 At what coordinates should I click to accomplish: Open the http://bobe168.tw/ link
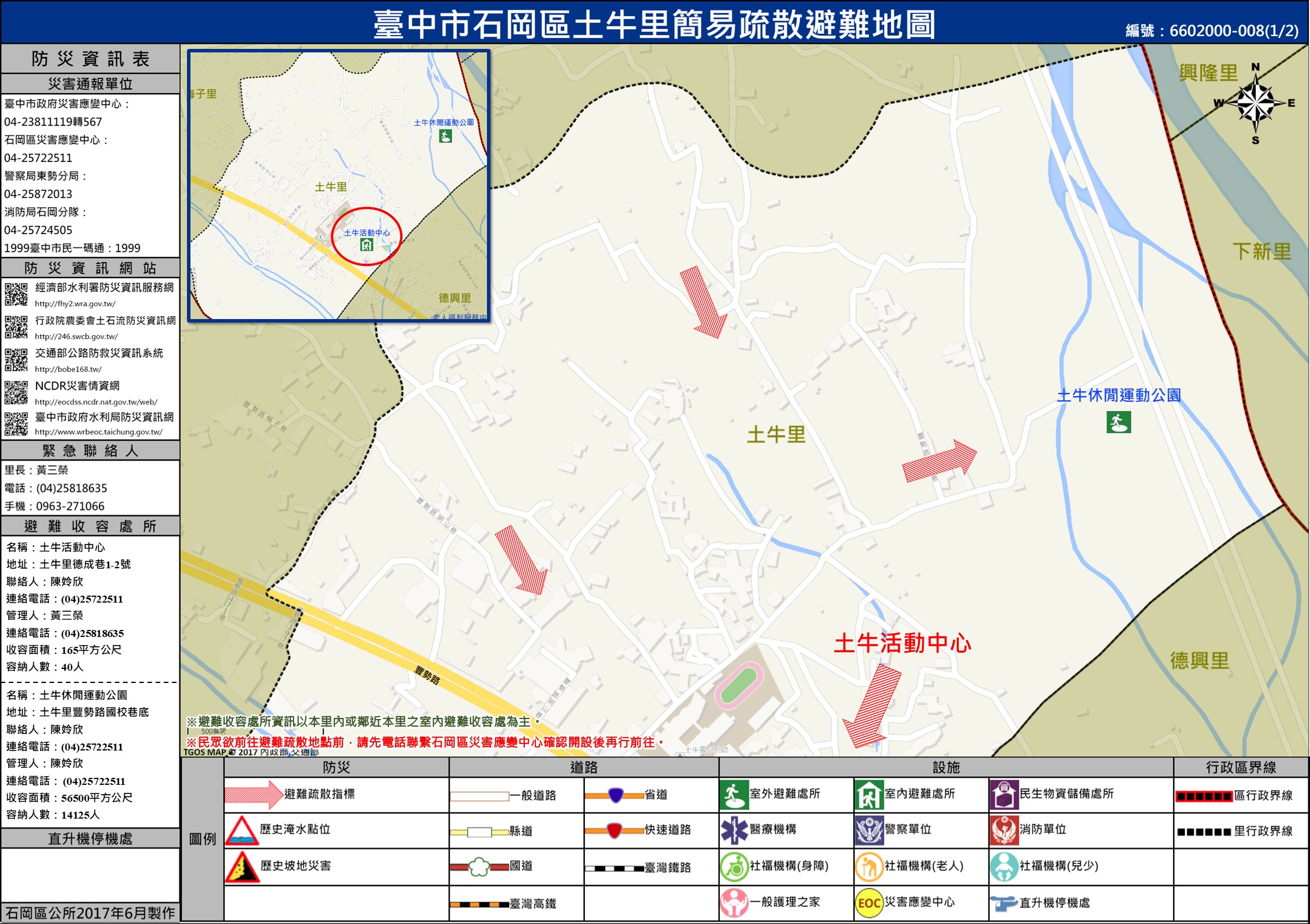coord(68,369)
